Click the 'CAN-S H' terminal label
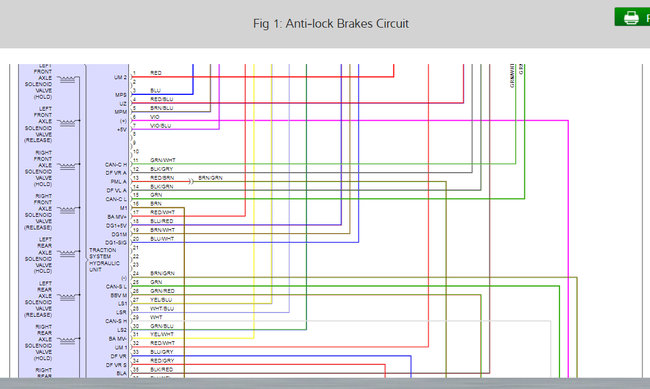Screen dimensions: 650x389 point(116,321)
